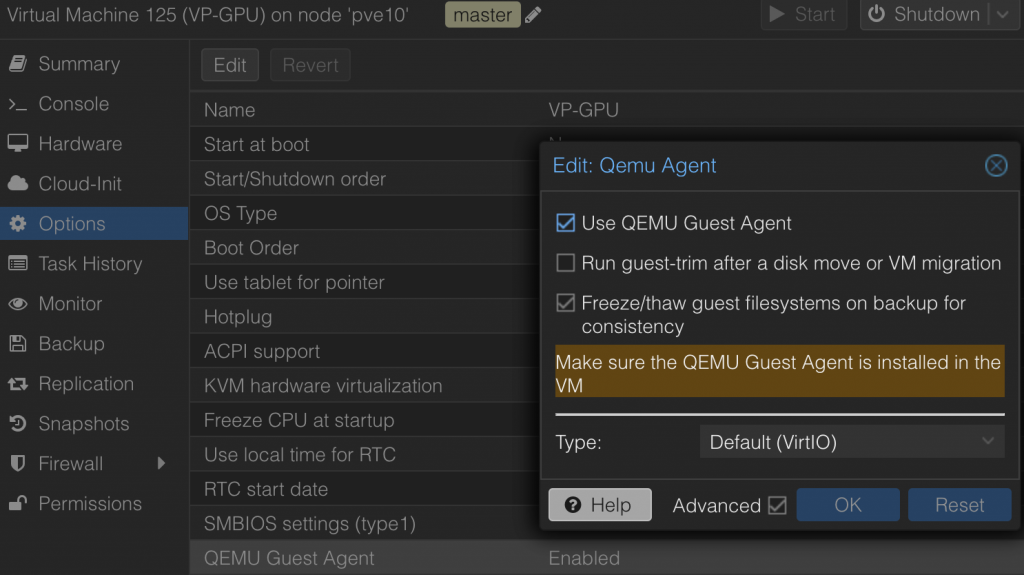Screen dimensions: 1024x575
Task: Click the Permissions unlock icon
Action: click(x=18, y=503)
